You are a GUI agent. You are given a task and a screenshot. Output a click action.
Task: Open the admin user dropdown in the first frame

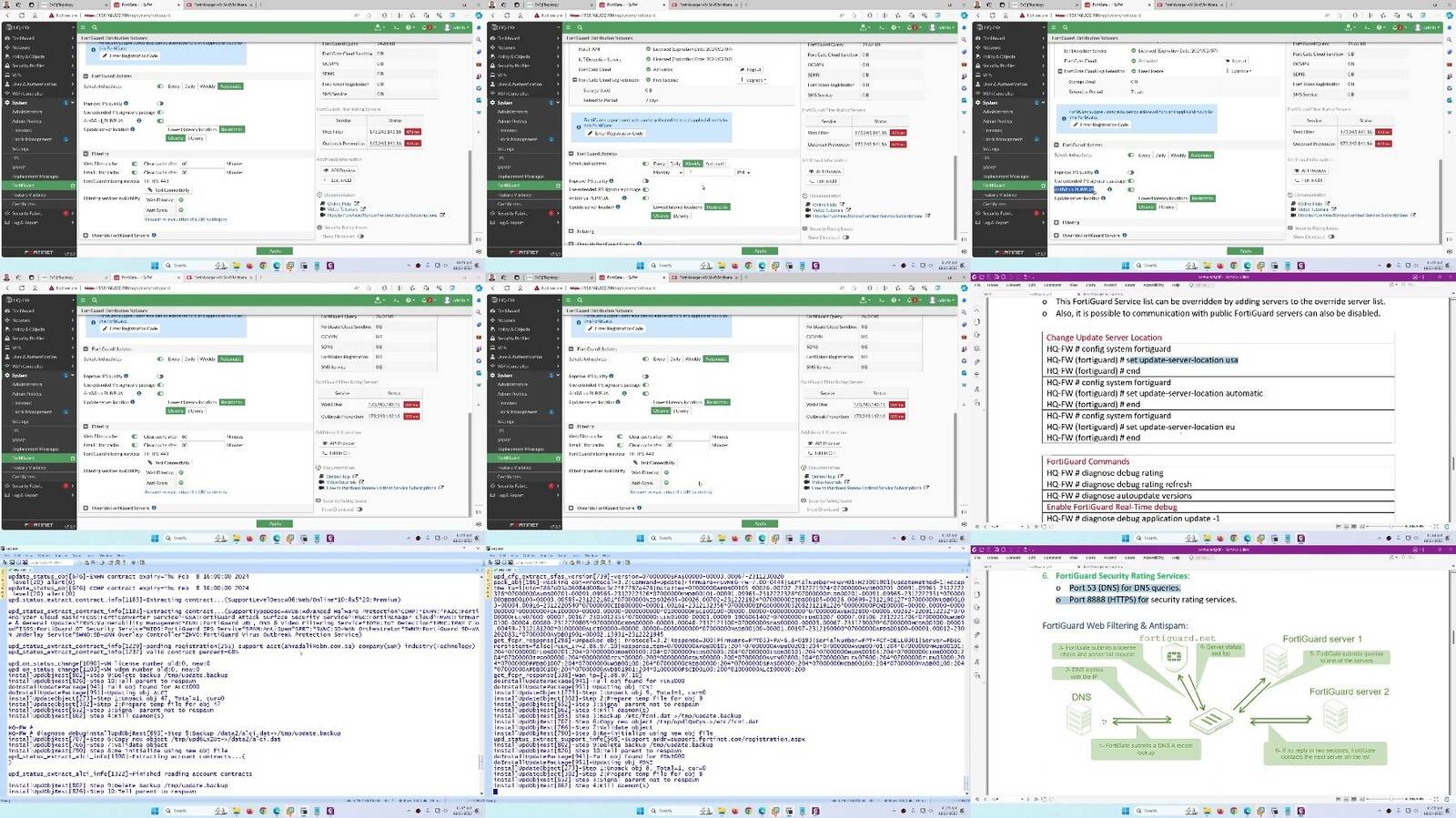click(x=457, y=27)
